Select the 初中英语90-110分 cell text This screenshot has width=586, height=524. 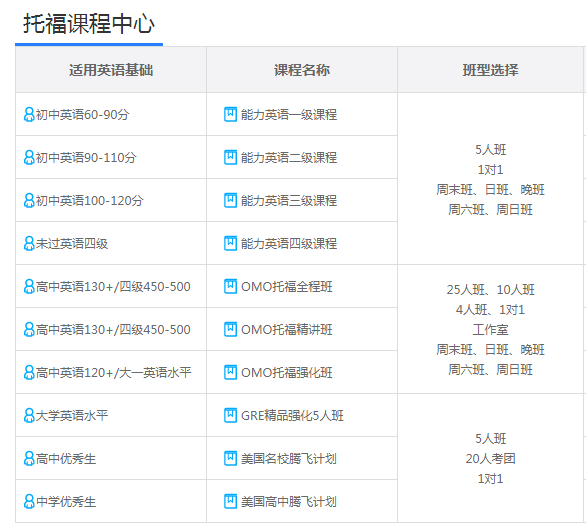pos(86,157)
